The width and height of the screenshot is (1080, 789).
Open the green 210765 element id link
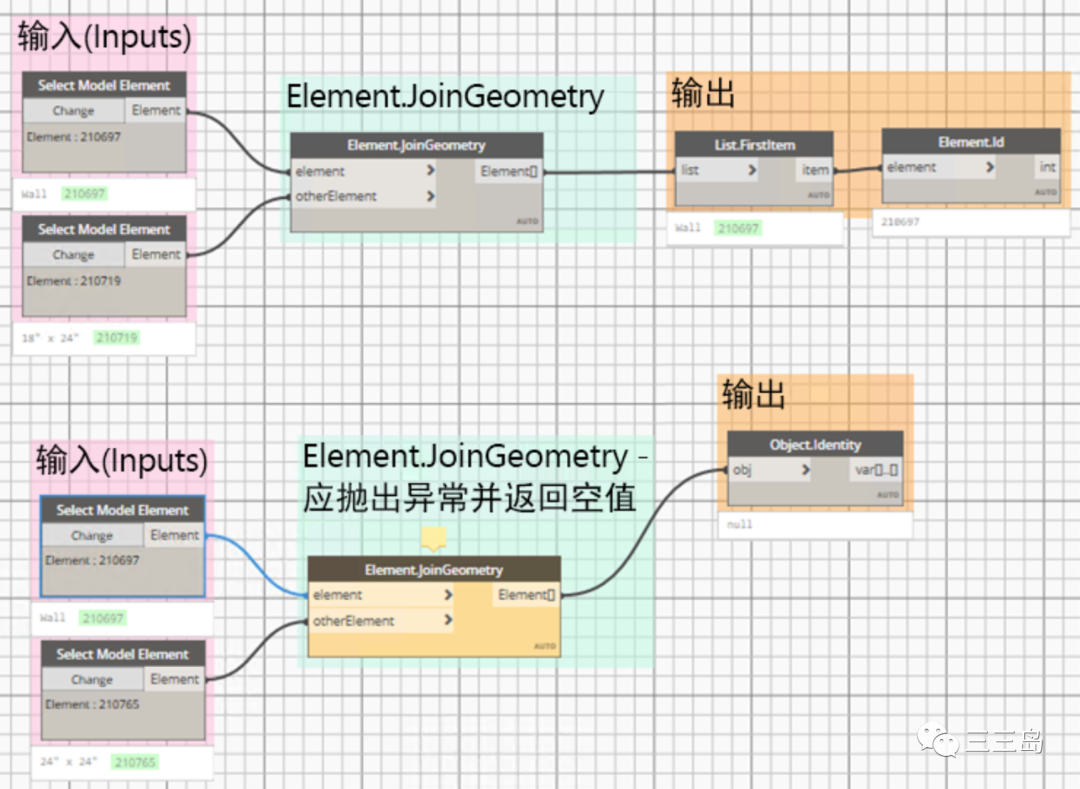click(135, 762)
